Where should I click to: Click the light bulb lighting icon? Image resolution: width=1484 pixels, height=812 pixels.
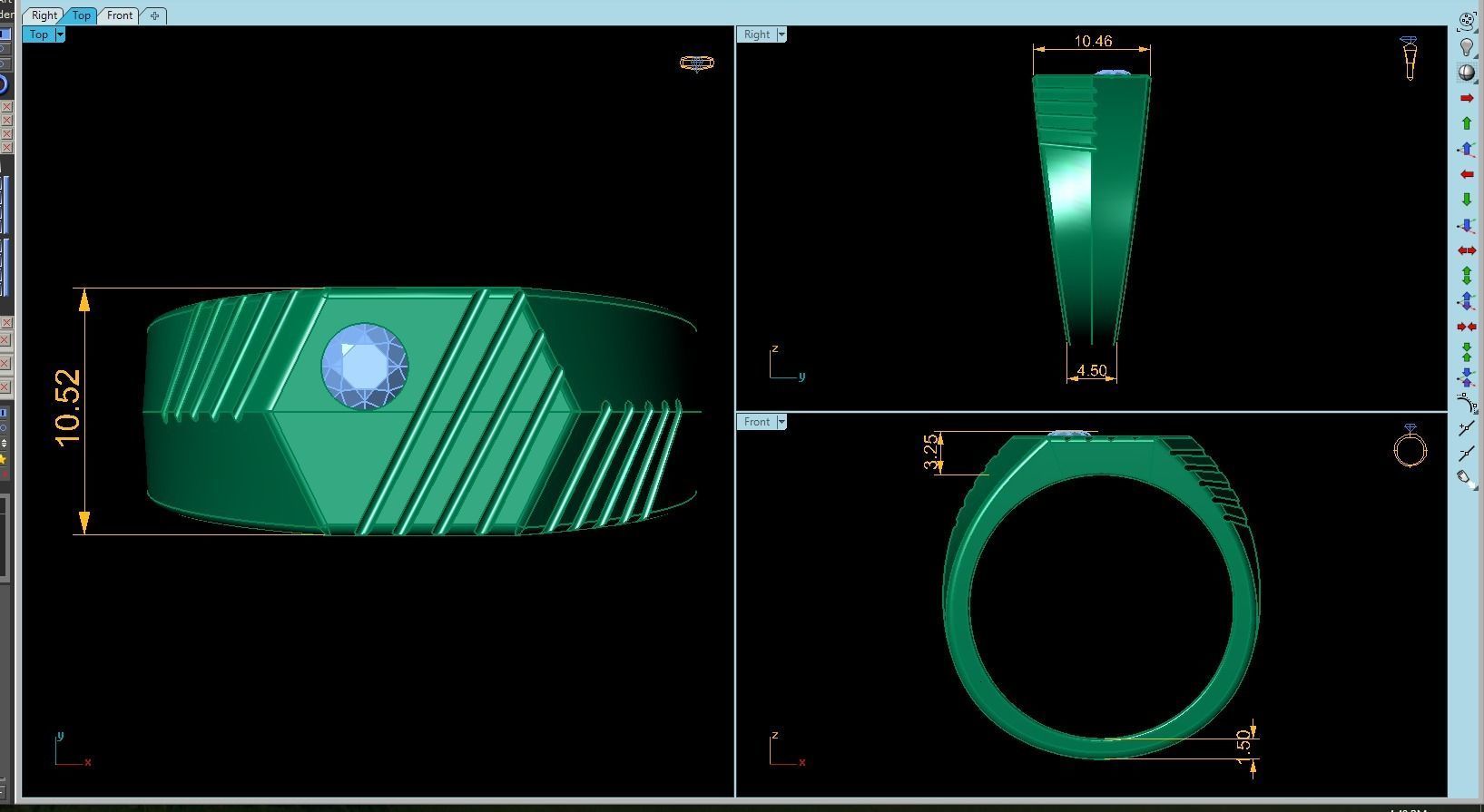pyautogui.click(x=1467, y=46)
